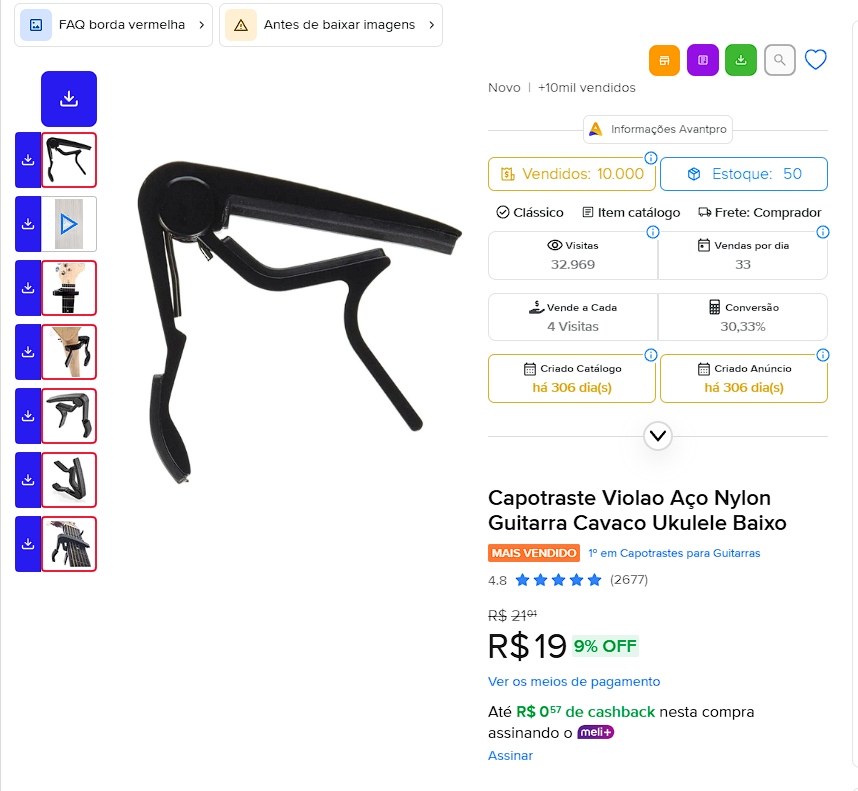
Task: Add product to favorites with heart icon
Action: [x=815, y=60]
